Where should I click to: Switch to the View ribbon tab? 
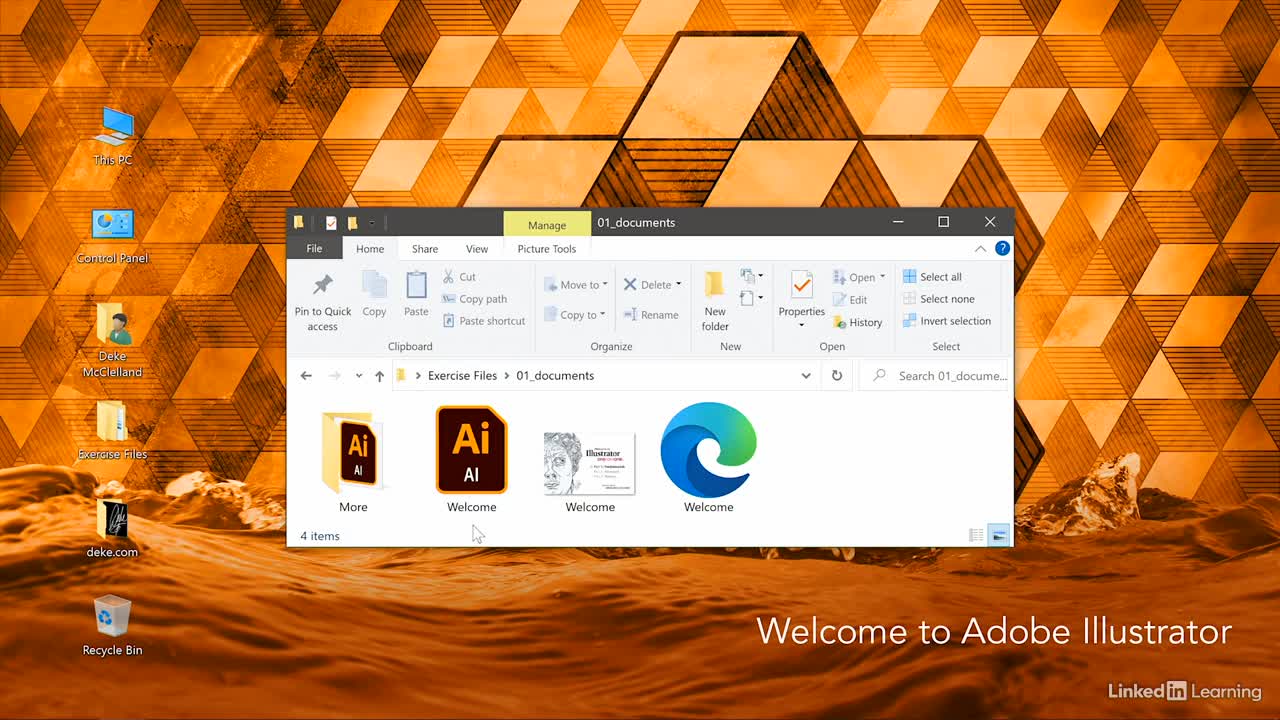[x=477, y=249]
